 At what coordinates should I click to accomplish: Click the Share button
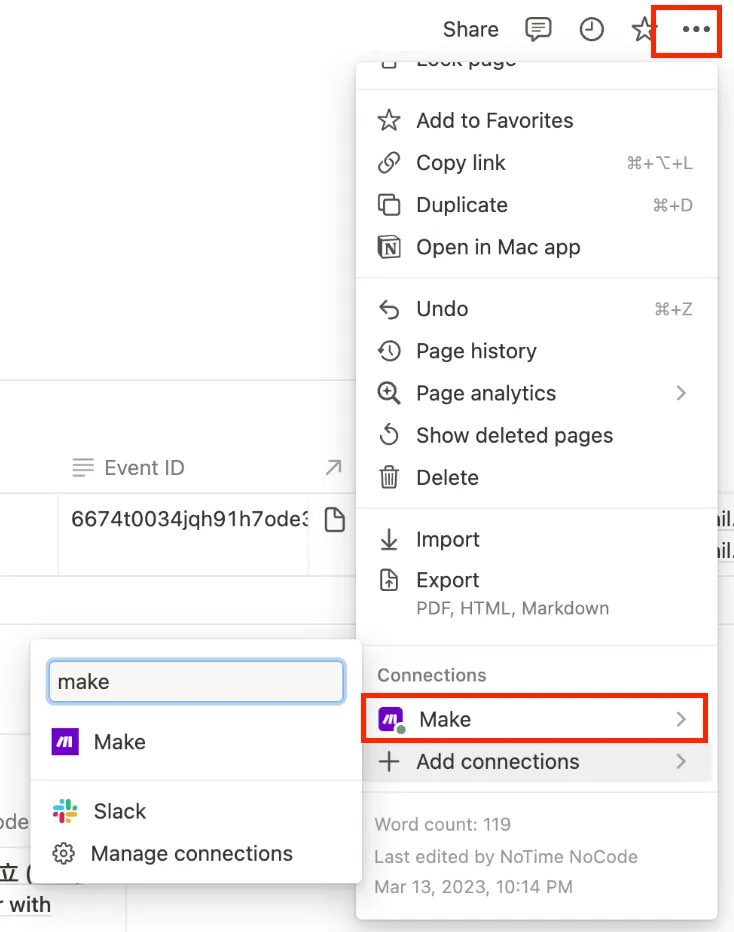pos(470,30)
